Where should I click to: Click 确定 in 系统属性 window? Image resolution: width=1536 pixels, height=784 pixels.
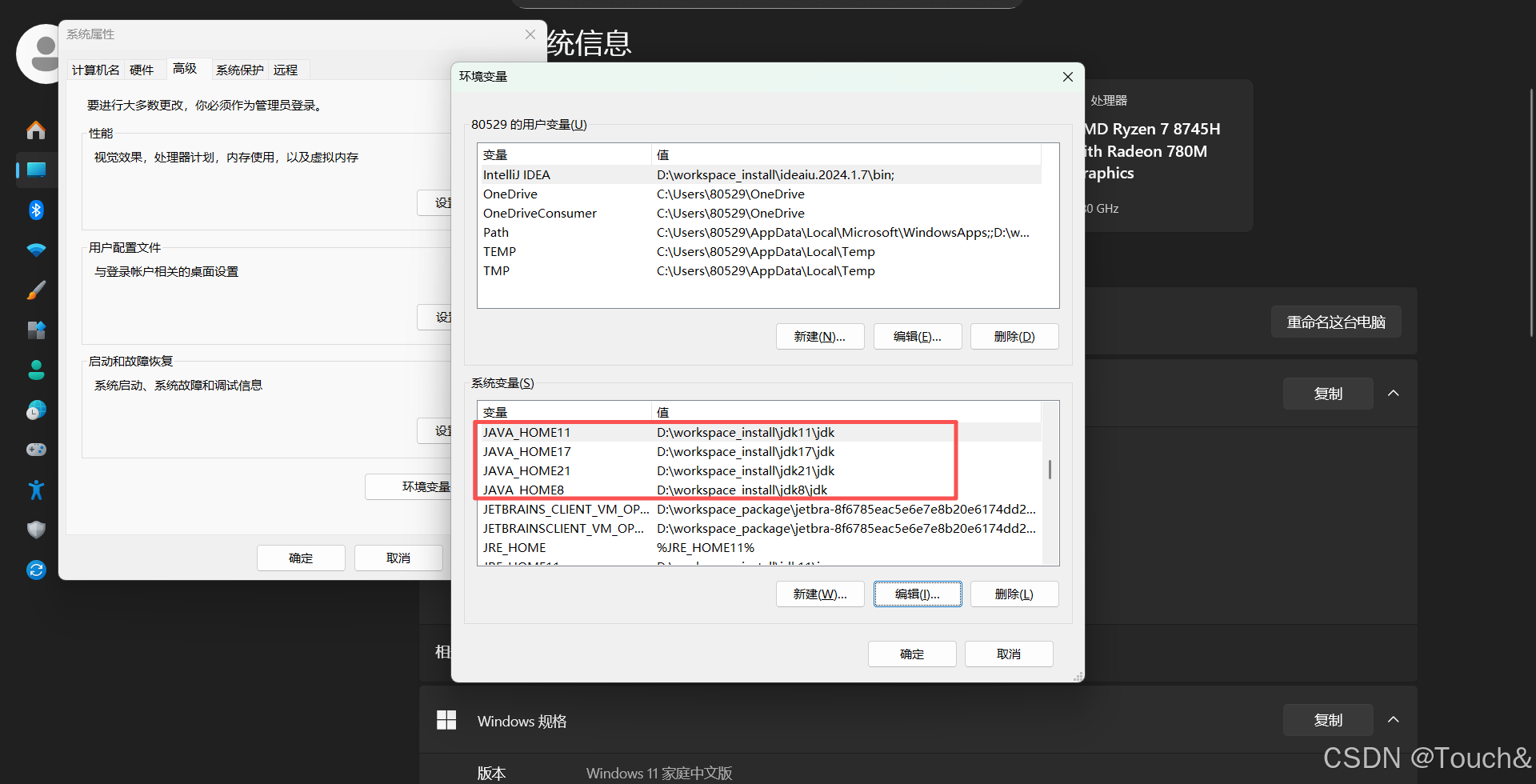(301, 558)
